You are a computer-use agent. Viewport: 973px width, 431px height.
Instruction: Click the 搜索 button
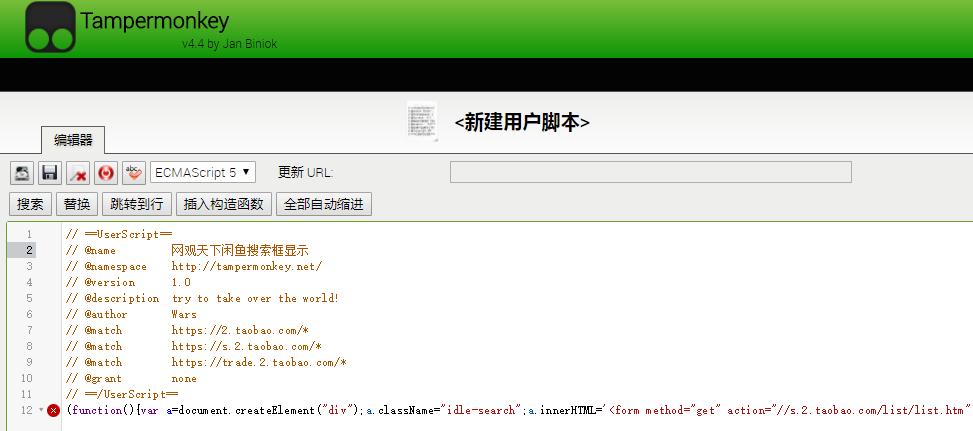click(x=30, y=204)
